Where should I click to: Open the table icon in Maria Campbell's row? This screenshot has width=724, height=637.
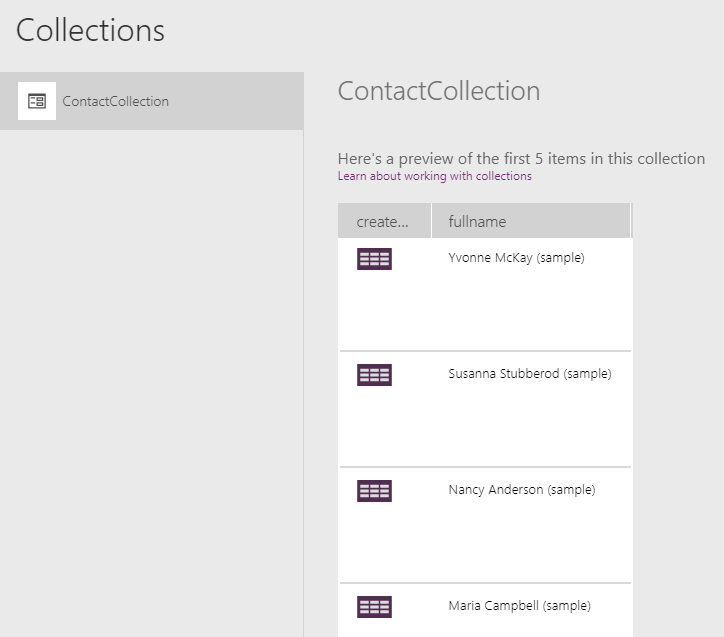click(x=374, y=607)
